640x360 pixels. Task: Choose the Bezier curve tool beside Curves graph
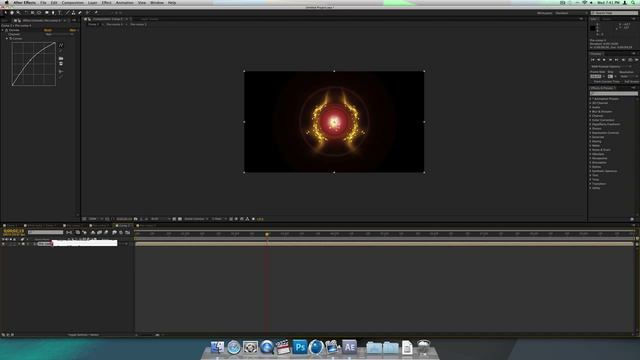61,45
